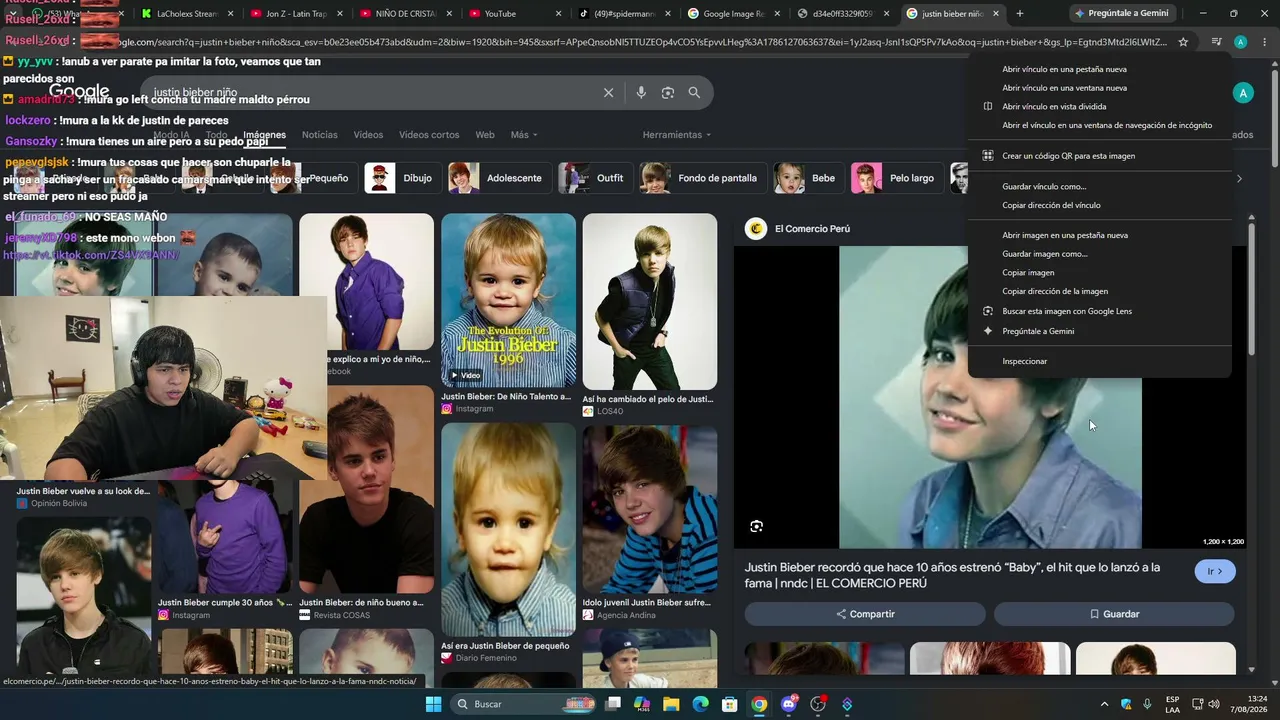Filter images by the Bebe chip
The width and height of the screenshot is (1280, 720).
click(808, 178)
